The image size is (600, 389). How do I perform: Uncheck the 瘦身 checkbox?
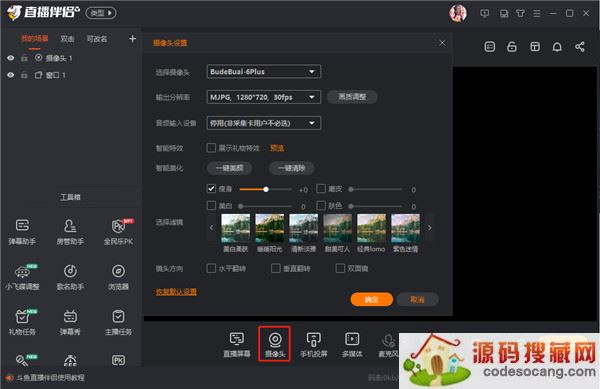pos(211,189)
